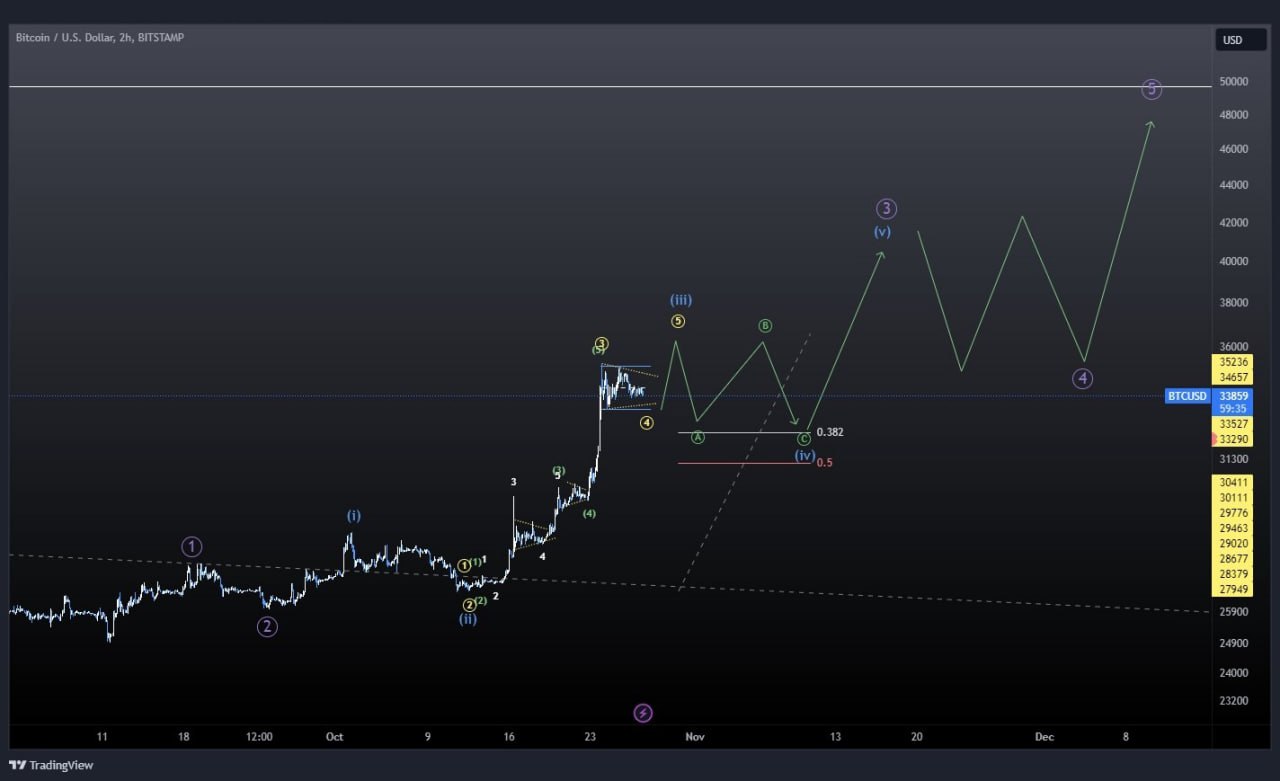Select the white 3 wave label

[x=514, y=482]
